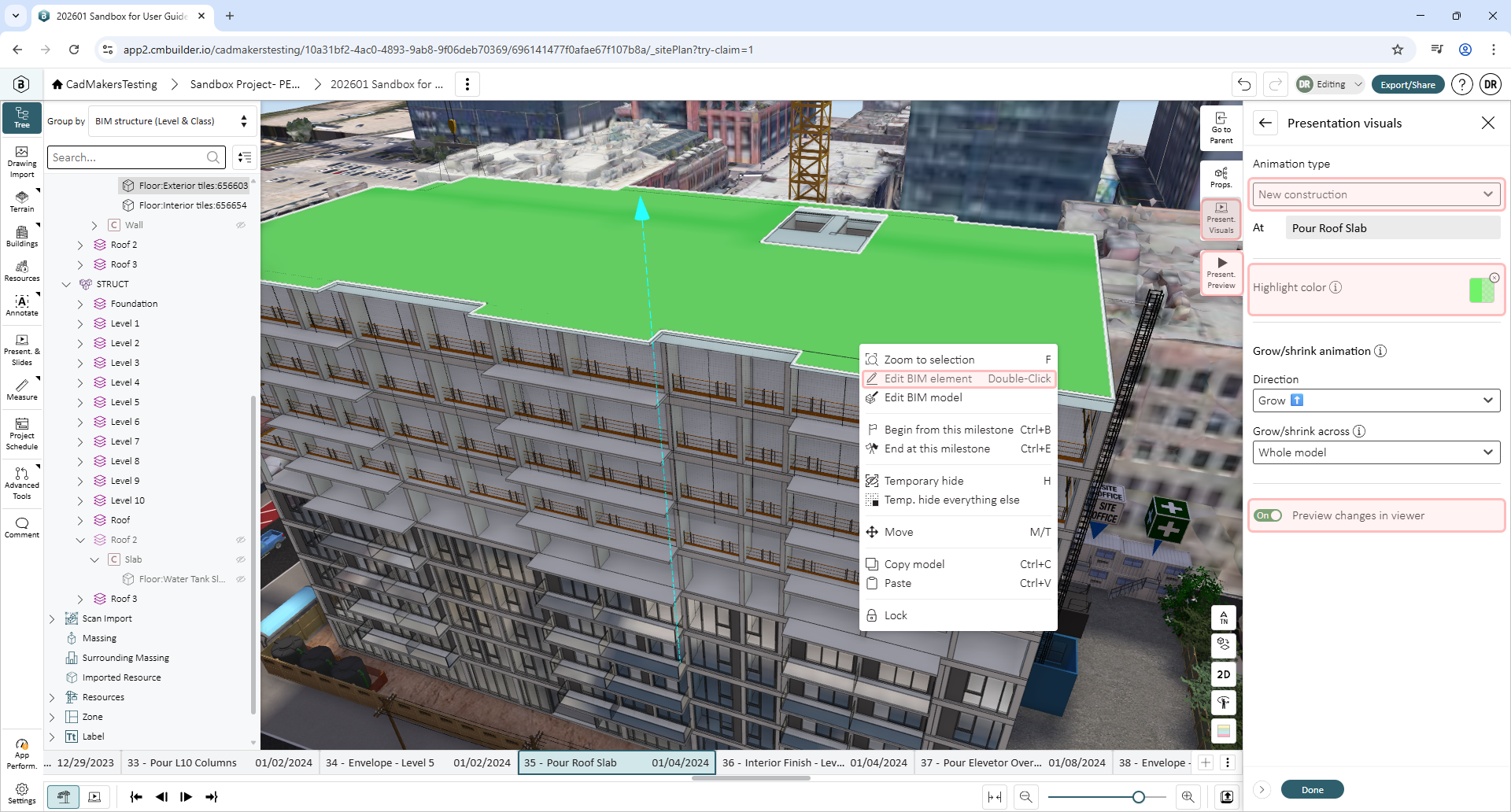Toggle visibility of the Wall class
Image resolution: width=1511 pixels, height=812 pixels.
point(241,225)
